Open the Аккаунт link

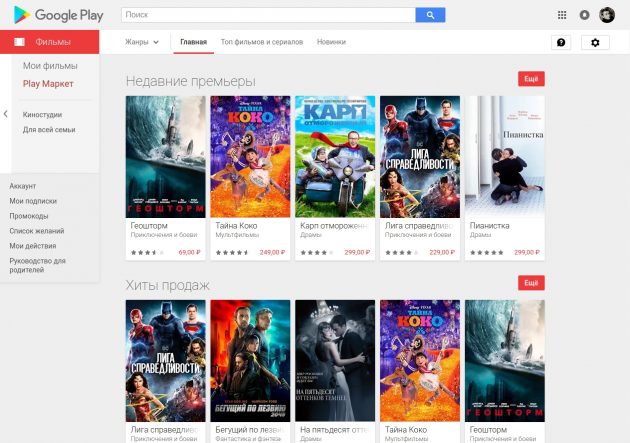pyautogui.click(x=23, y=186)
